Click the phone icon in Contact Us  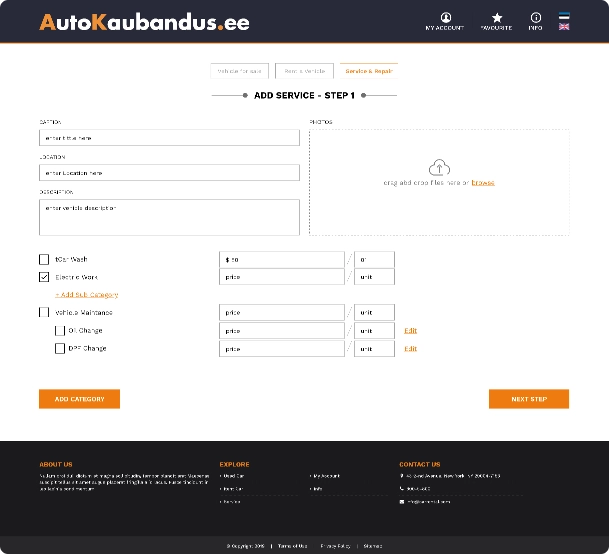402,488
